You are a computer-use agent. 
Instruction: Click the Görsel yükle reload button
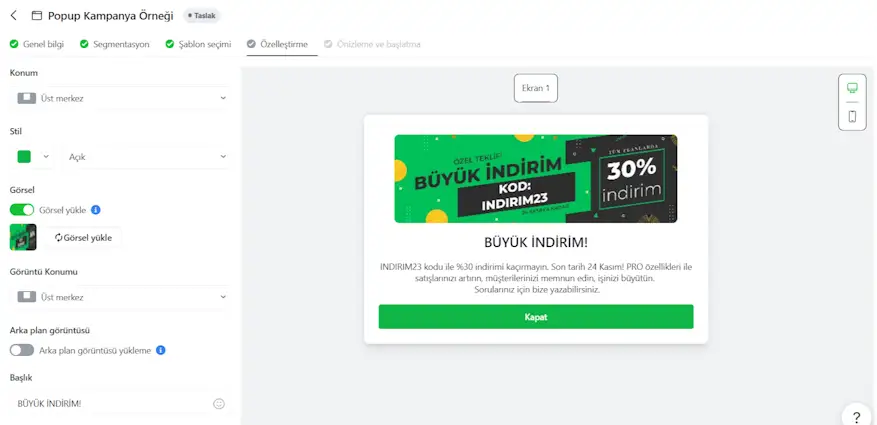point(83,238)
